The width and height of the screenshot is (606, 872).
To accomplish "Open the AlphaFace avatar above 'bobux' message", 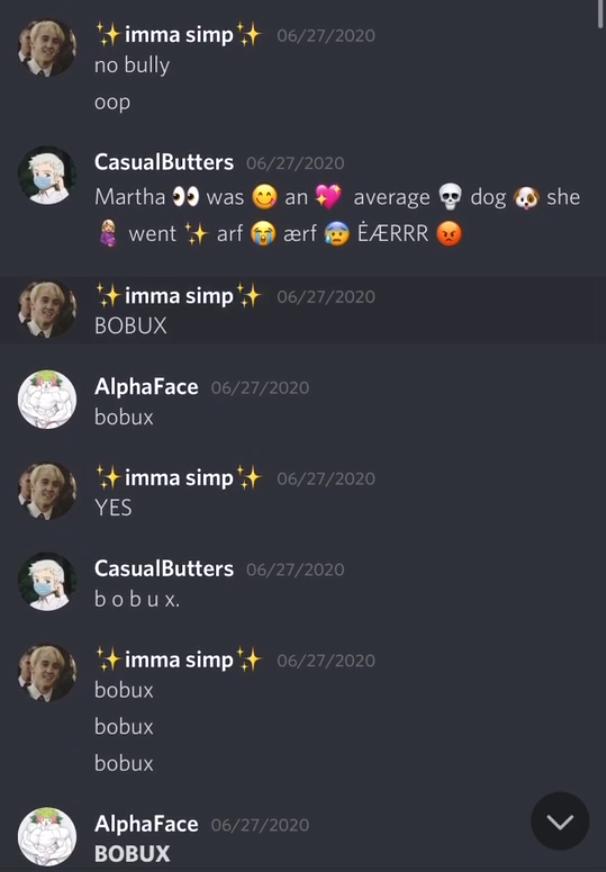I will pyautogui.click(x=47, y=399).
